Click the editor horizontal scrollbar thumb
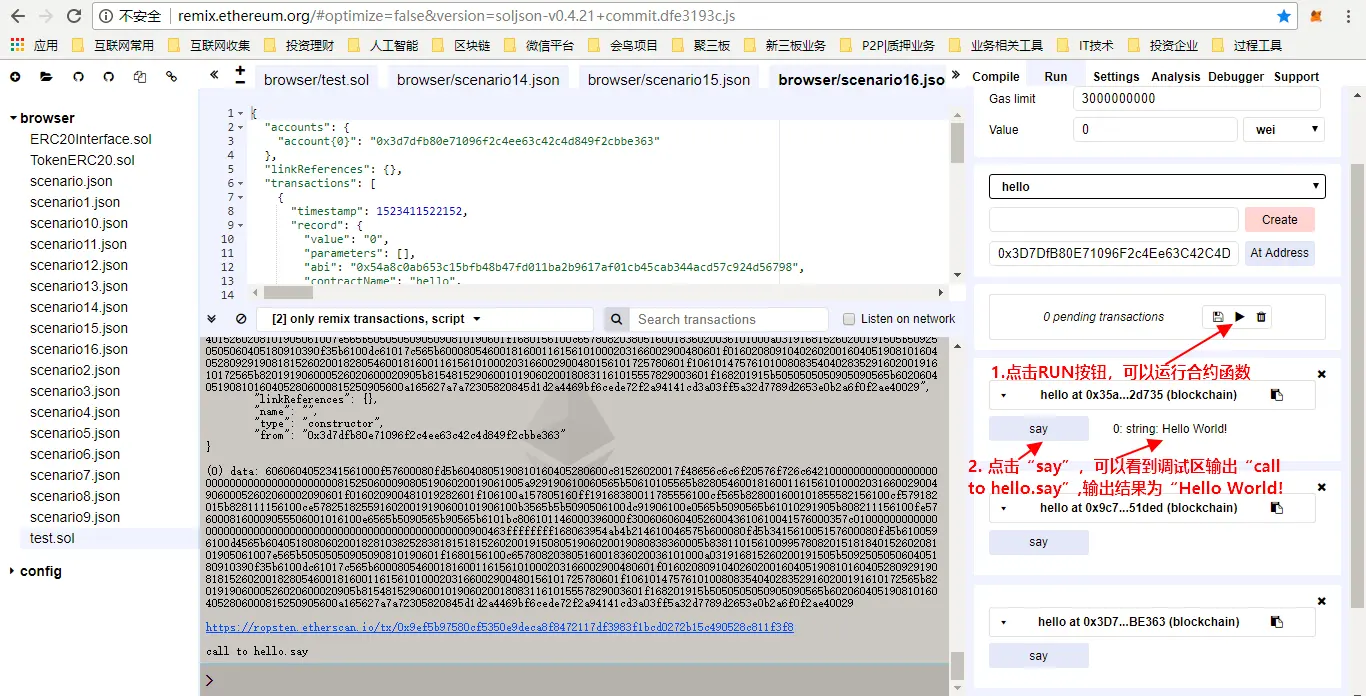1366x696 pixels. point(288,292)
